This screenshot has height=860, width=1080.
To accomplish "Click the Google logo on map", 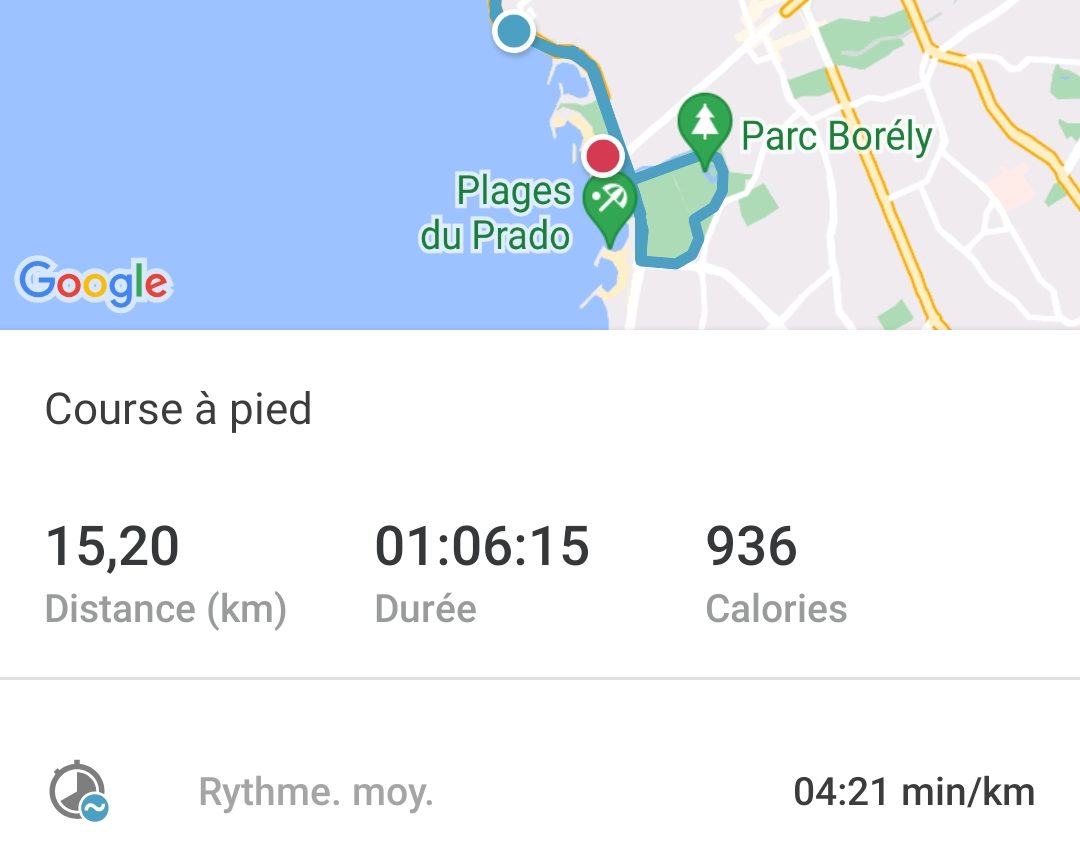I will [94, 282].
